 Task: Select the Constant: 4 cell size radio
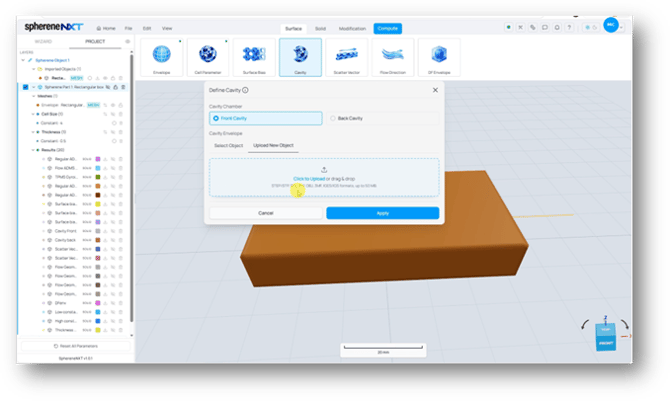coord(114,123)
